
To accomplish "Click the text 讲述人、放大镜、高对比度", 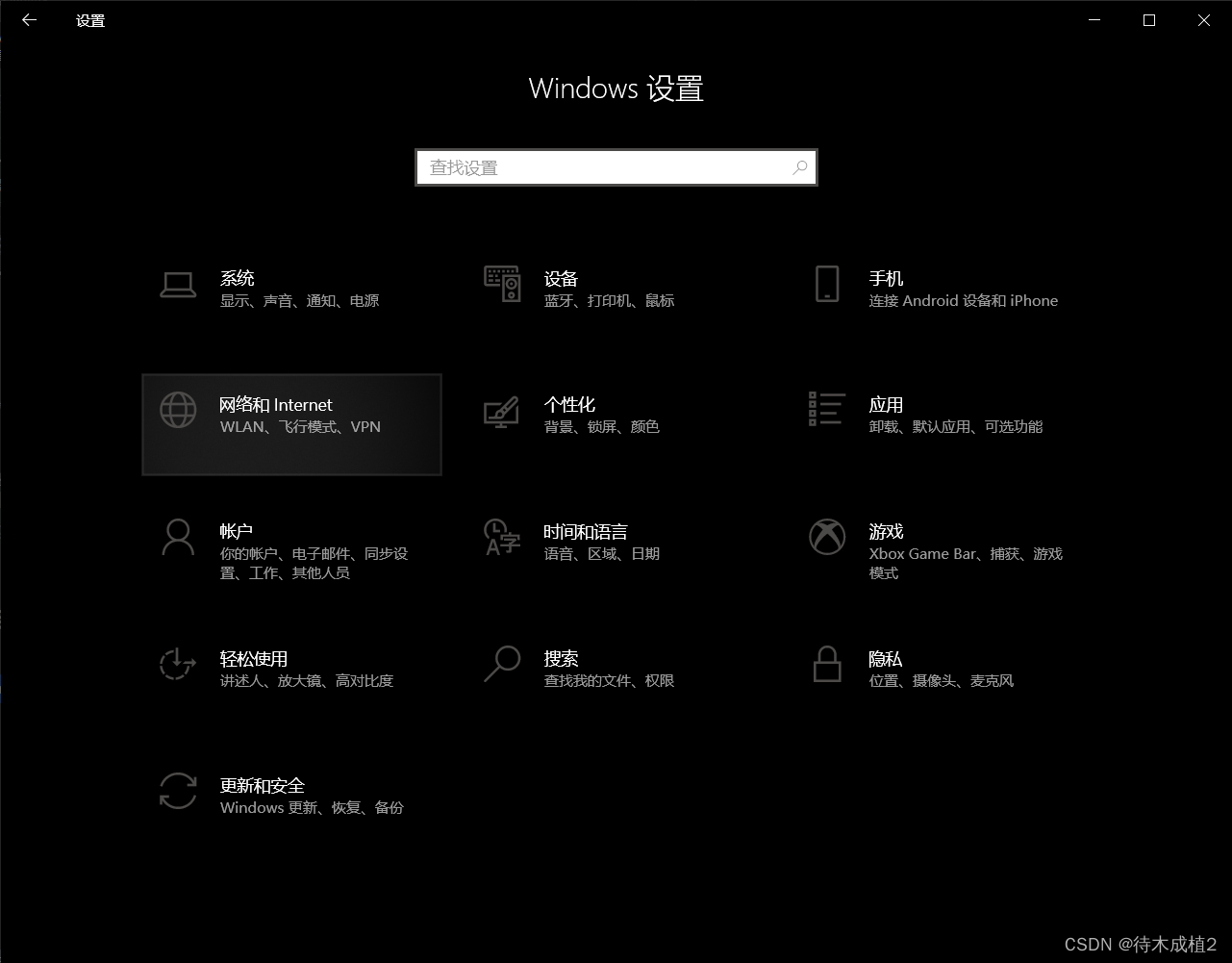I will (x=307, y=681).
